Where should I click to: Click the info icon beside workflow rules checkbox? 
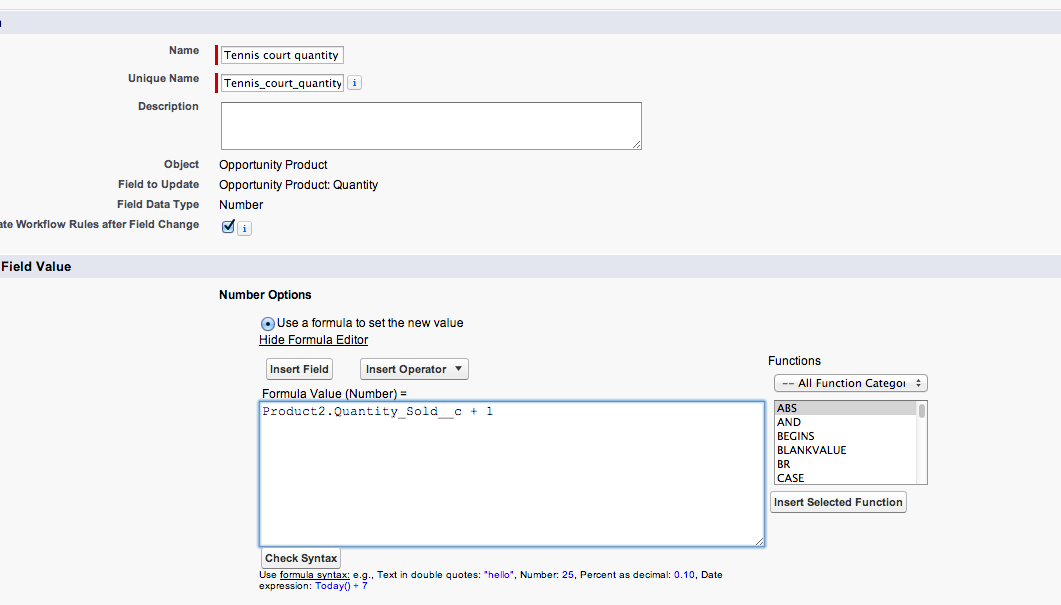(x=244, y=228)
